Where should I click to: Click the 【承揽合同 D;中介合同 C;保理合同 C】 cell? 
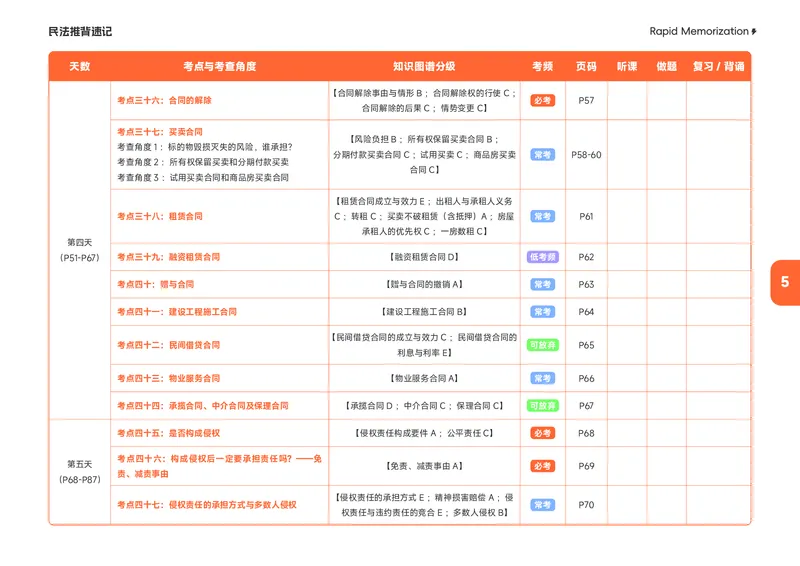coord(424,406)
